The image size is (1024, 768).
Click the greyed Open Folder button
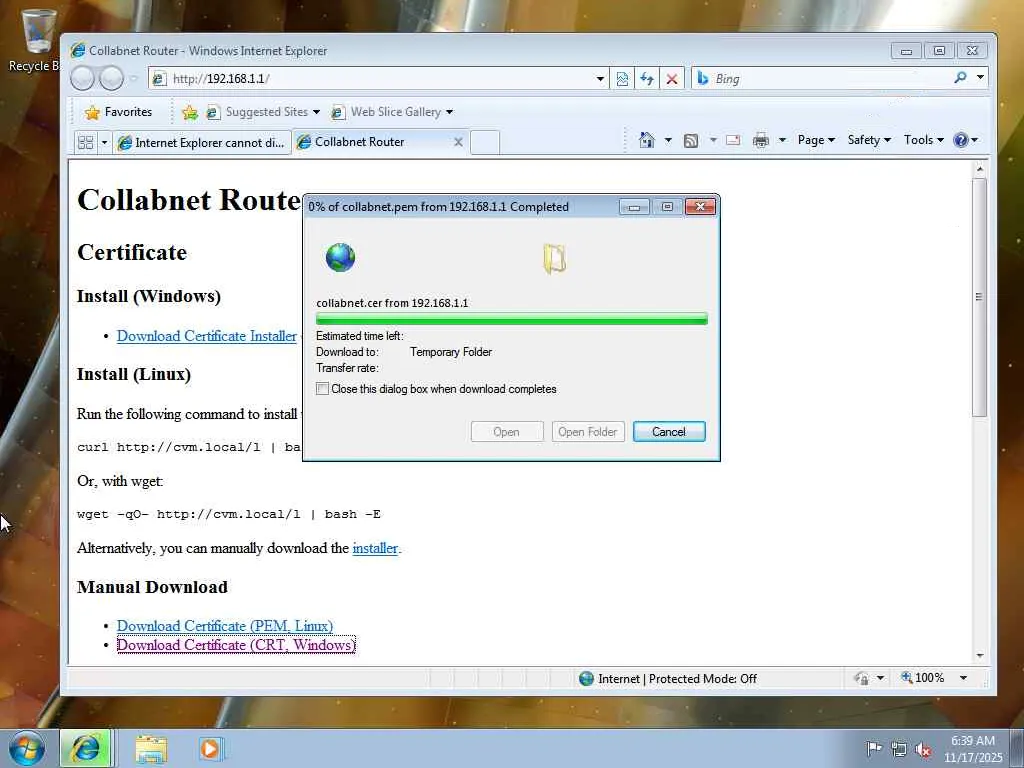click(x=588, y=432)
